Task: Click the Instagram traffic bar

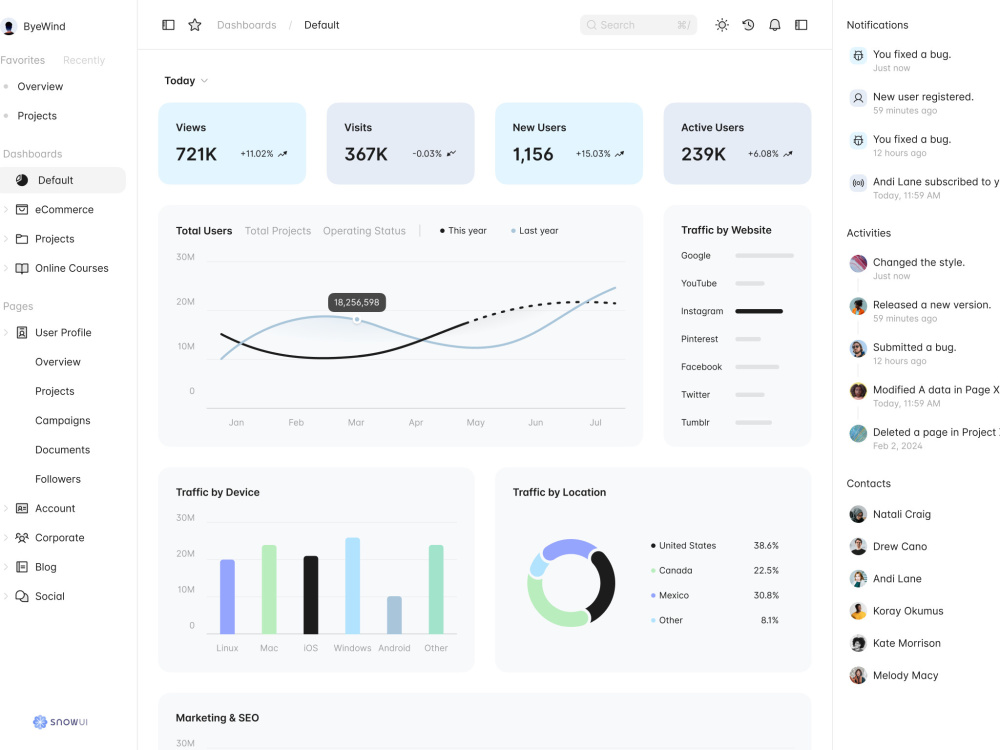Action: pos(759,311)
